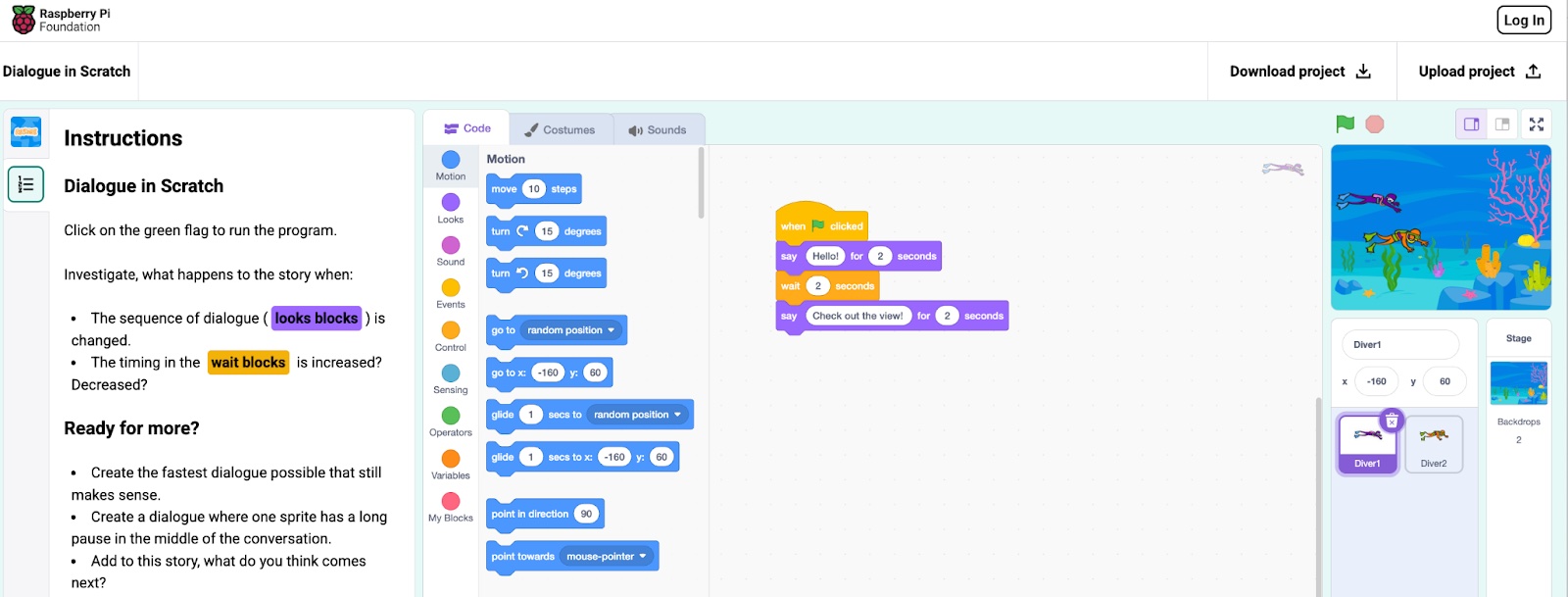This screenshot has width=1568, height=597.
Task: Select the Control blocks category
Action: click(x=451, y=336)
